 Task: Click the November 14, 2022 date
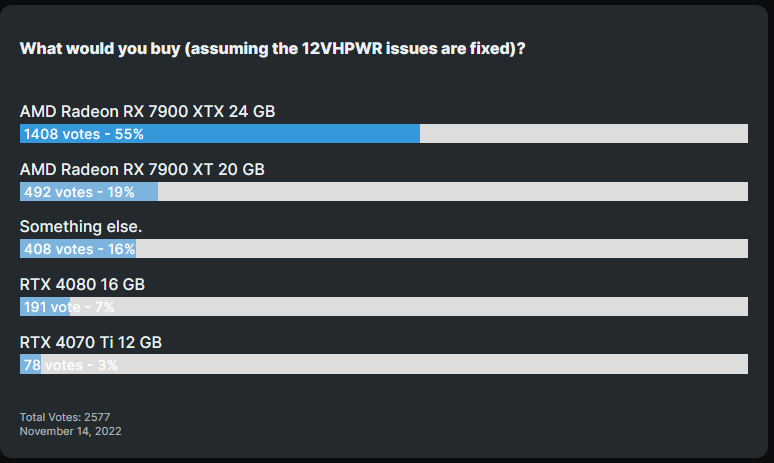coord(71,431)
